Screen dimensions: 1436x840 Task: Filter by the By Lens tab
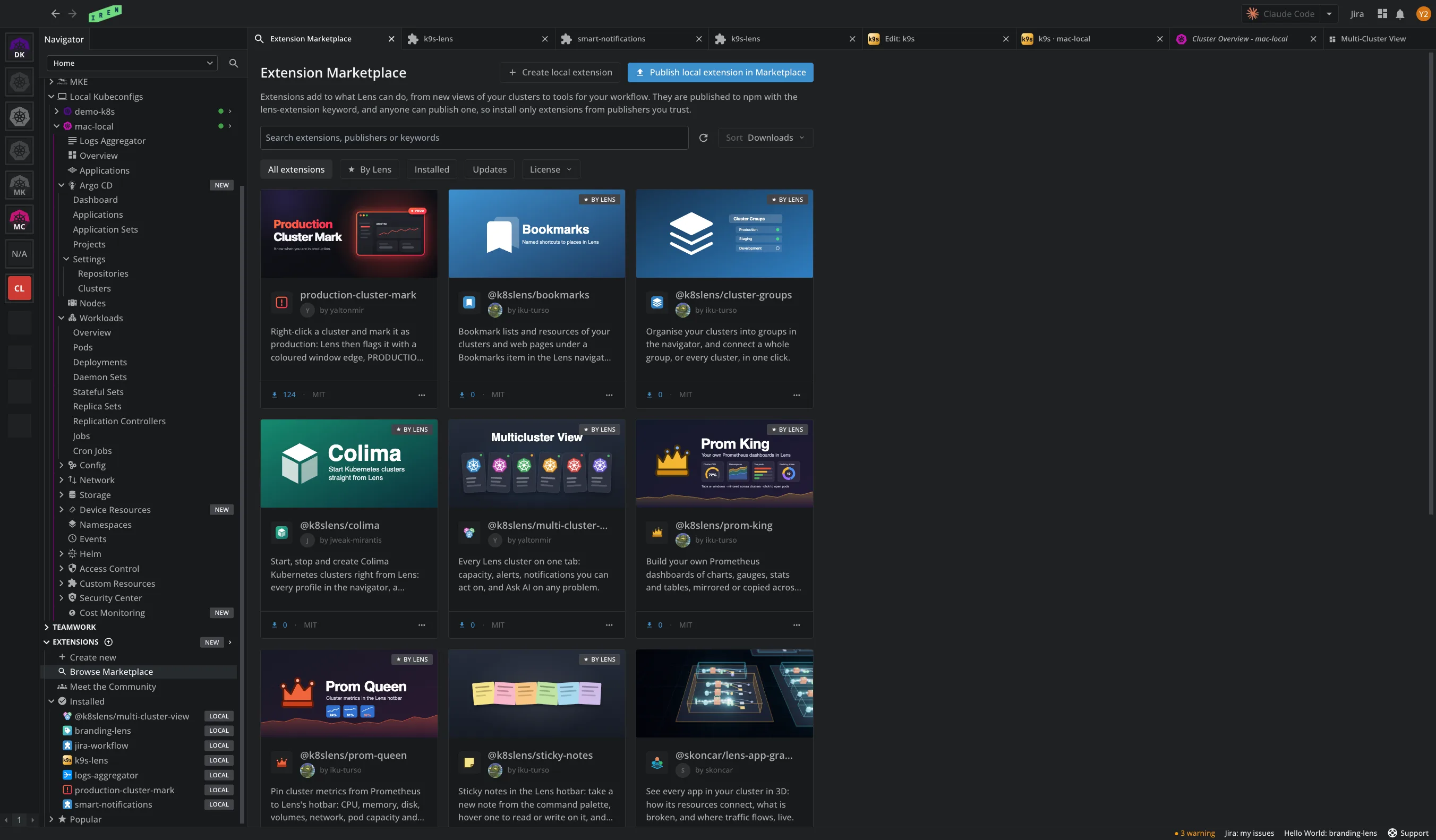point(370,170)
